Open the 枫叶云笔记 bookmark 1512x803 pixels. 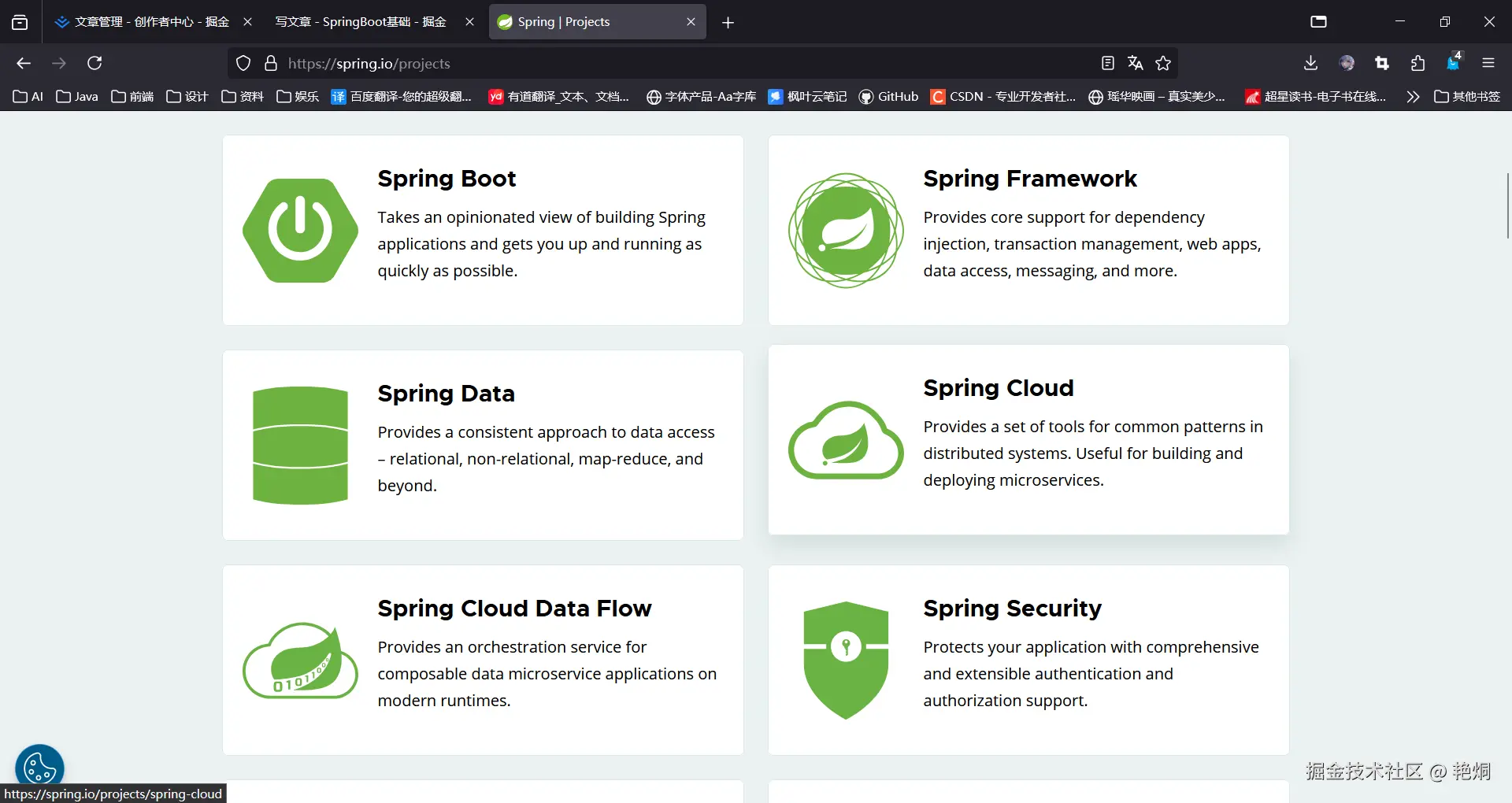tap(807, 96)
